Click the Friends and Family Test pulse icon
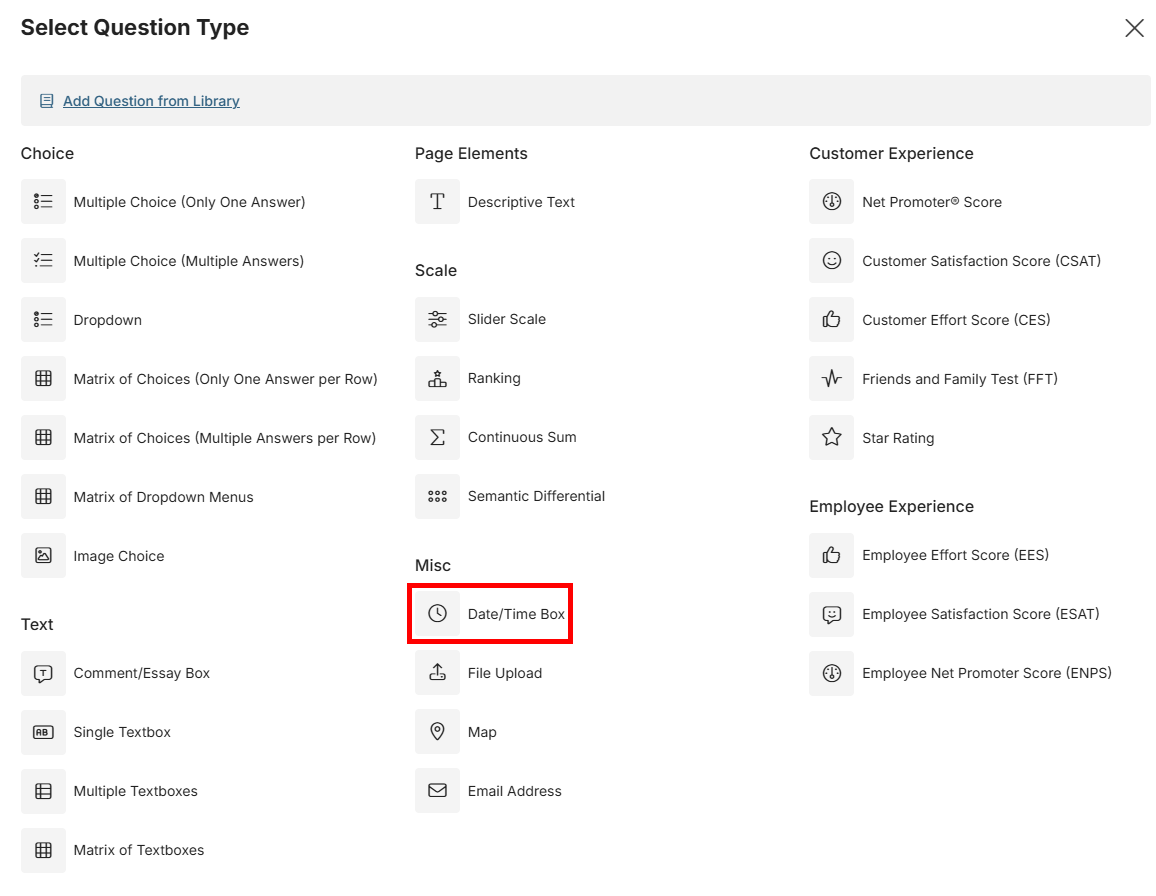Viewport: 1156px width, 896px height. (832, 378)
